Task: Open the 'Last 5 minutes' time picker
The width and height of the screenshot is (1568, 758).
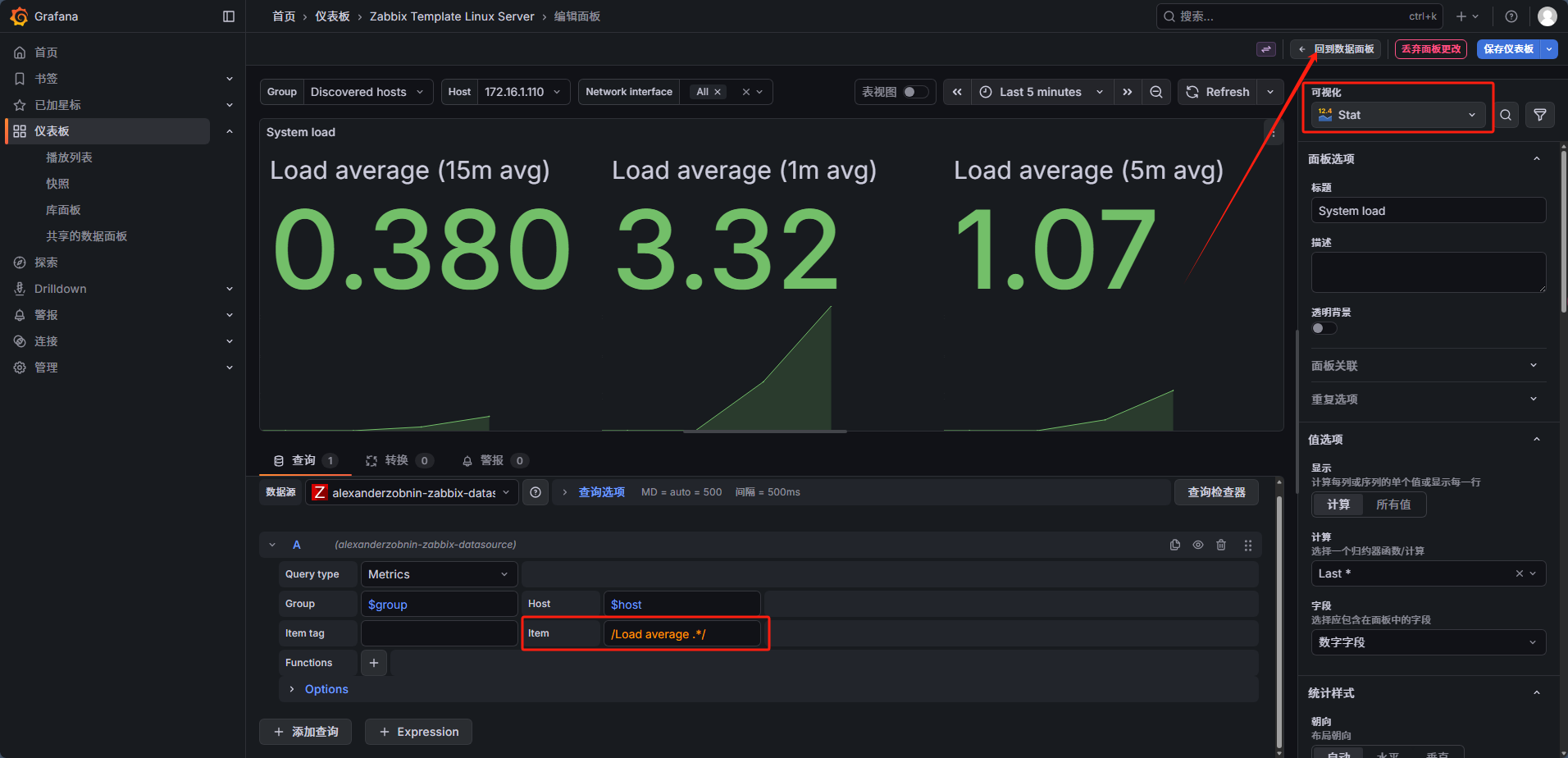Action: [1042, 92]
